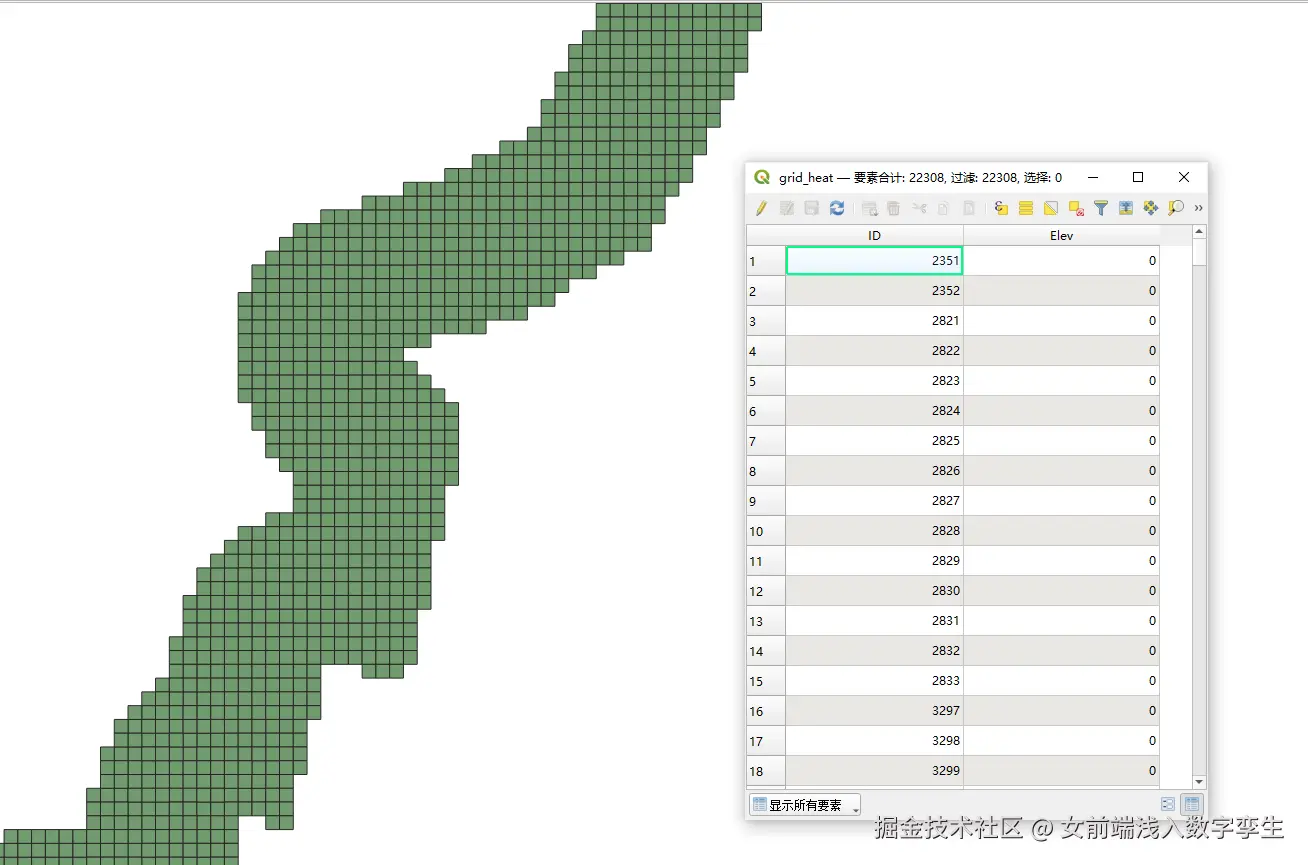Click the Deselect All features icon
This screenshot has height=865, width=1308.
(1074, 208)
